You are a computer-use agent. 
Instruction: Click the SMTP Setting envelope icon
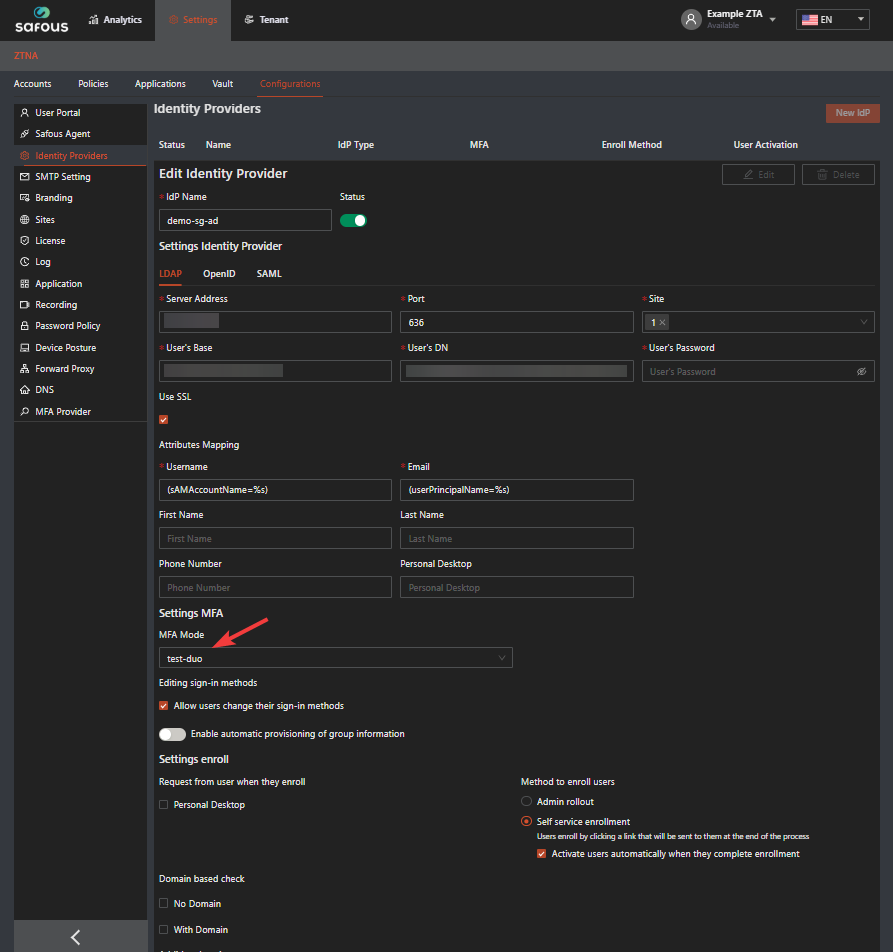coord(25,177)
